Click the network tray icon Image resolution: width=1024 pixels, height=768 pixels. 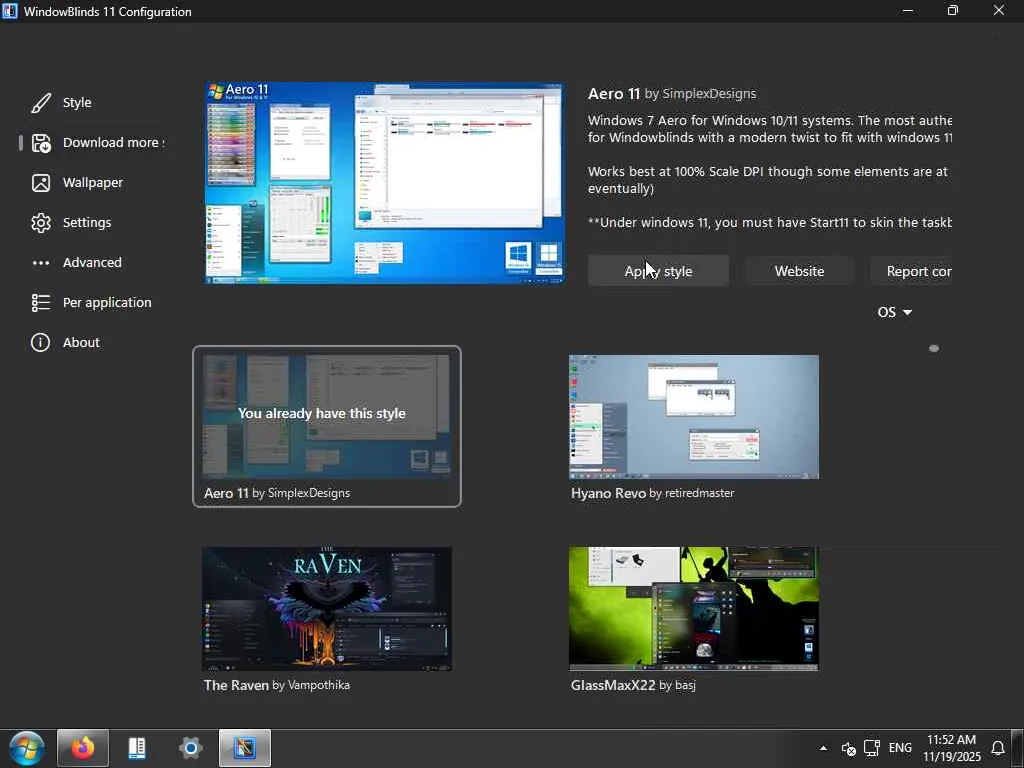[872, 748]
